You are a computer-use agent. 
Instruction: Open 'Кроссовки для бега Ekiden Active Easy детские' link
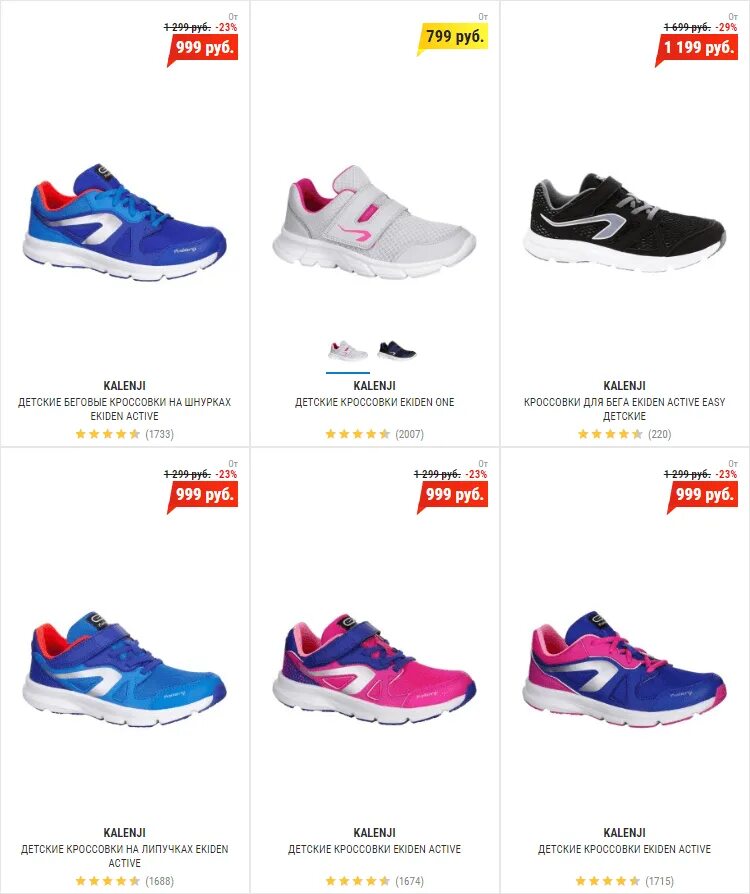(624, 409)
